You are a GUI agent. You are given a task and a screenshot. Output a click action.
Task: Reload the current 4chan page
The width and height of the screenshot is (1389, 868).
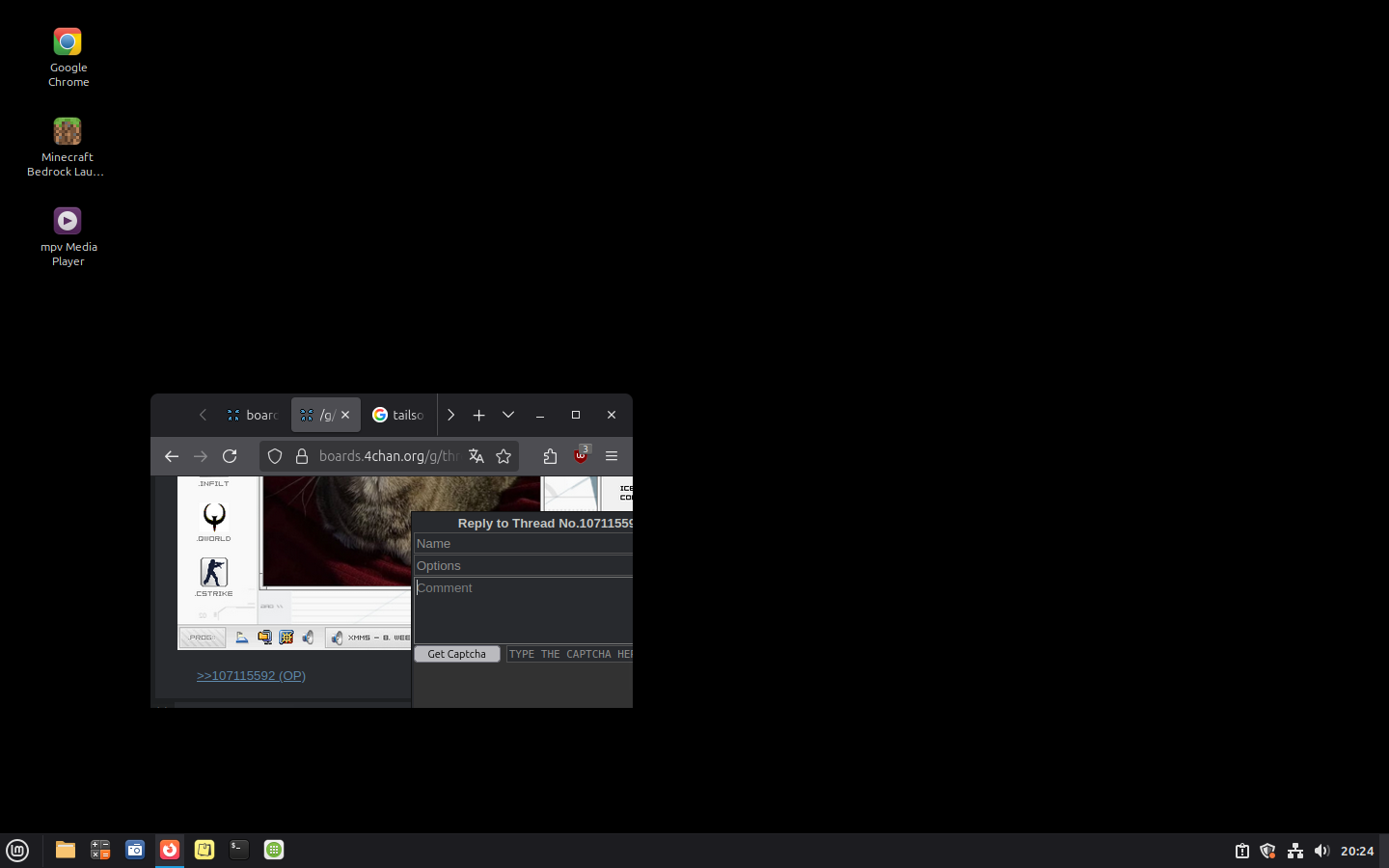[x=230, y=456]
